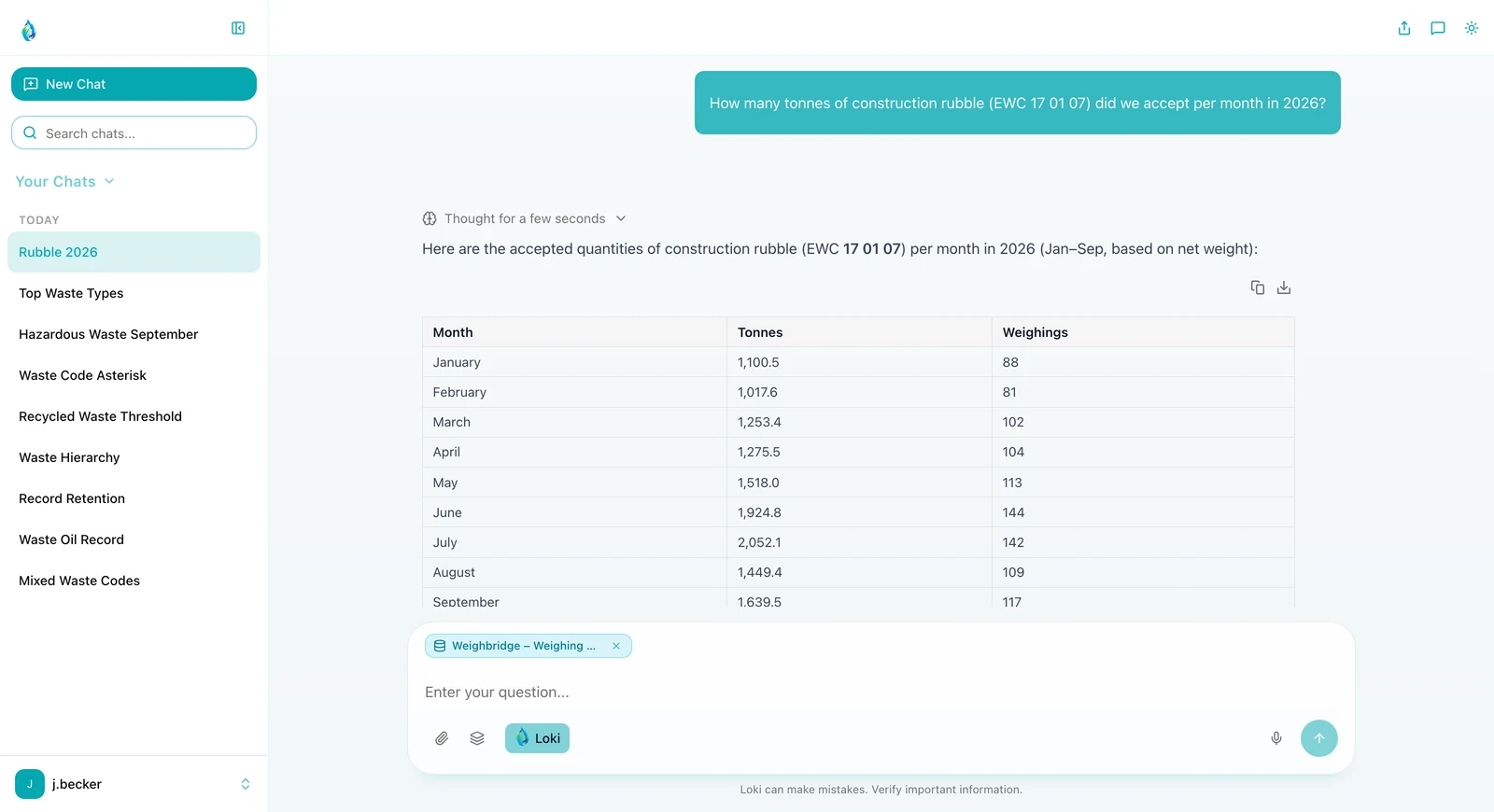This screenshot has height=812, width=1494.
Task: Open the Rubble 2026 chat
Action: [x=134, y=252]
